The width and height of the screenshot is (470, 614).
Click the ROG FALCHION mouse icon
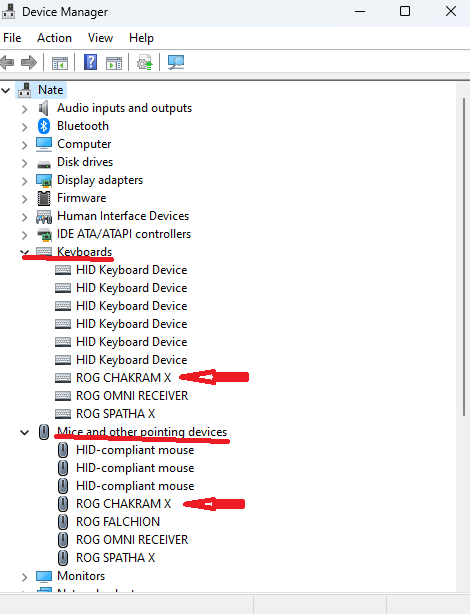(63, 522)
